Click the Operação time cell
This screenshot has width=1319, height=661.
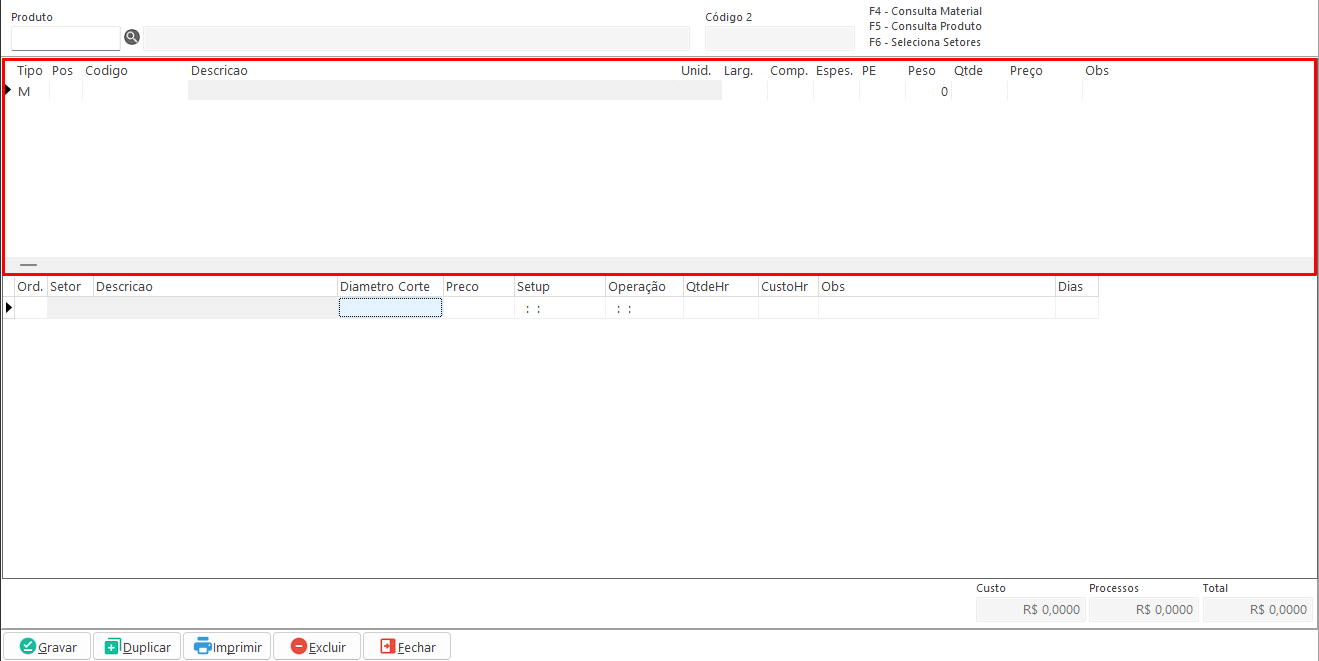pyautogui.click(x=644, y=308)
